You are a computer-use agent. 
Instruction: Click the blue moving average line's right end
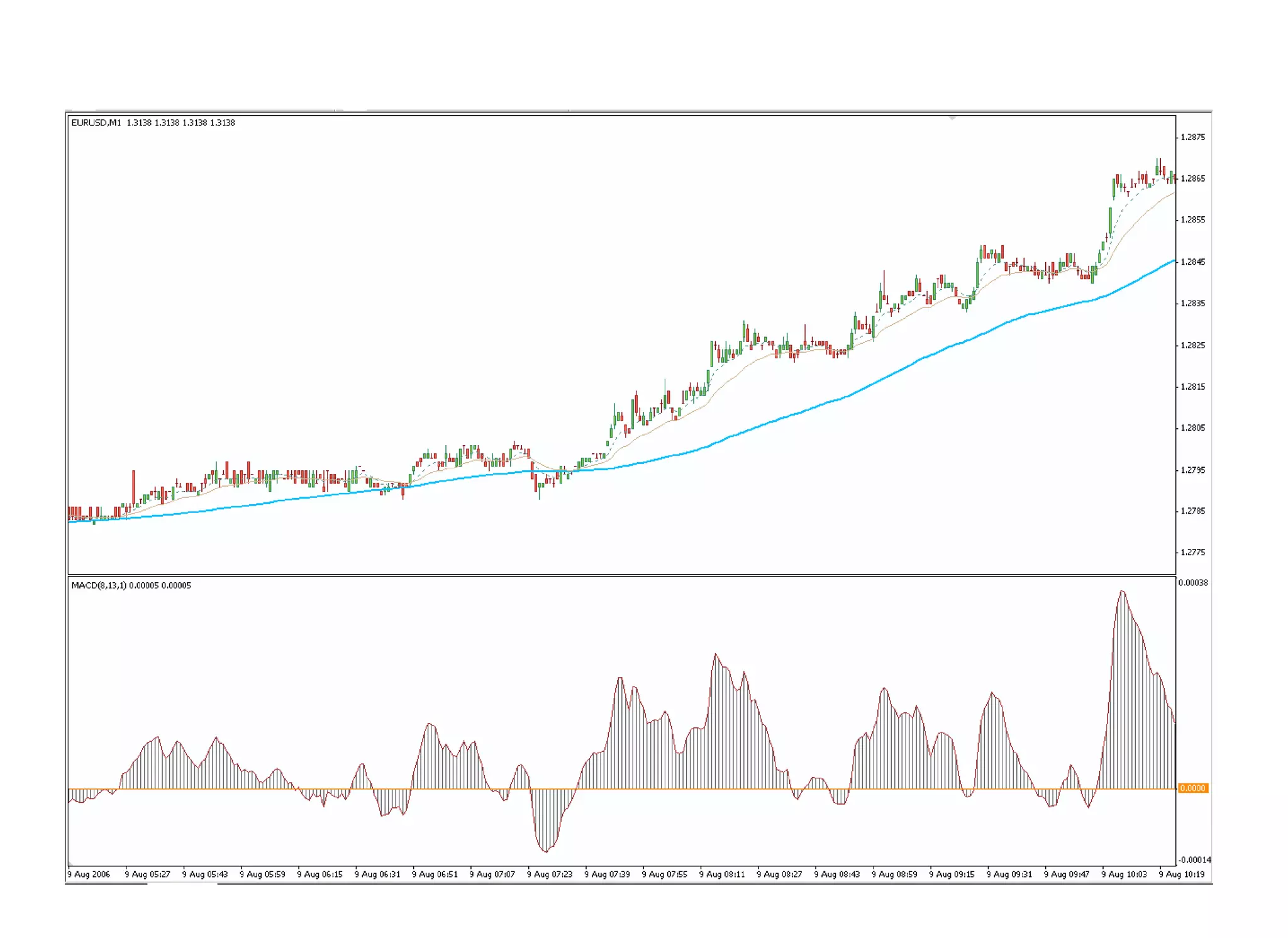(x=1173, y=260)
